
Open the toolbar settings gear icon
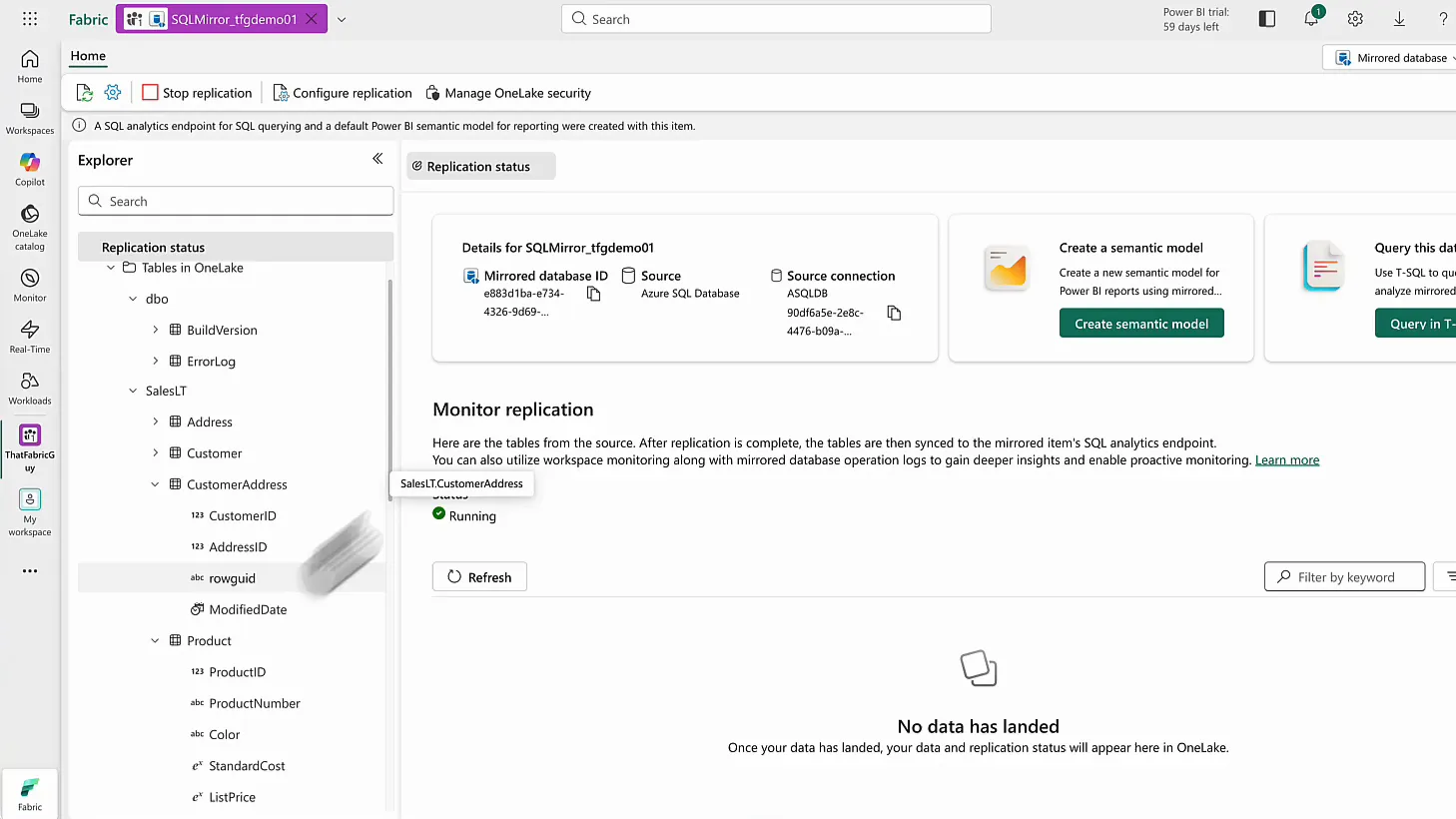click(113, 92)
